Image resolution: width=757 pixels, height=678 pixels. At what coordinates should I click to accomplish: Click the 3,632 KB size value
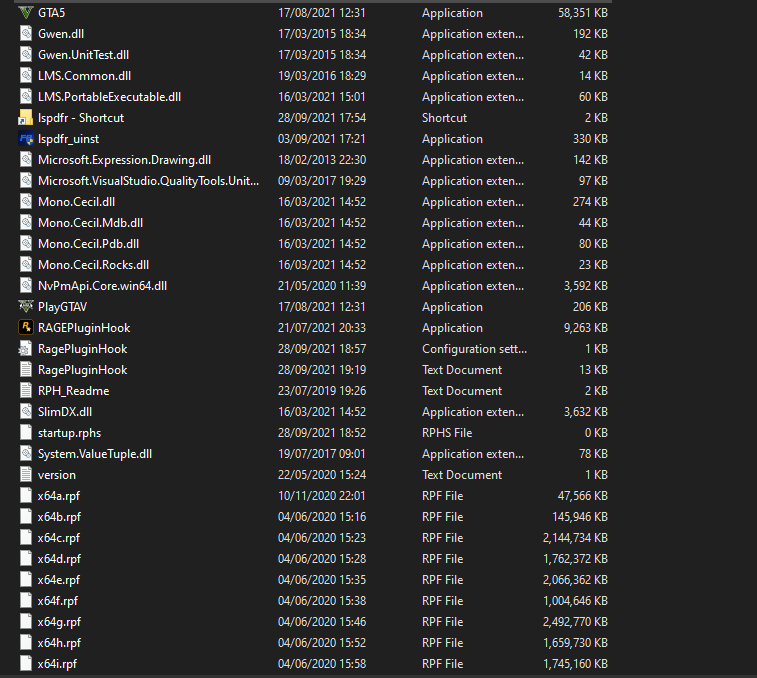point(586,412)
